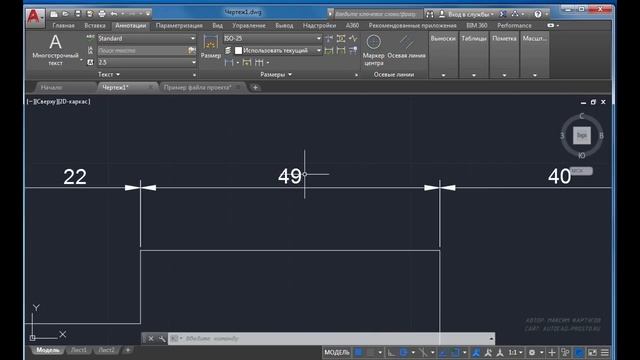640x360 pixels.
Task: Open the AutoCAD application menu logo button
Action: click(x=35, y=17)
